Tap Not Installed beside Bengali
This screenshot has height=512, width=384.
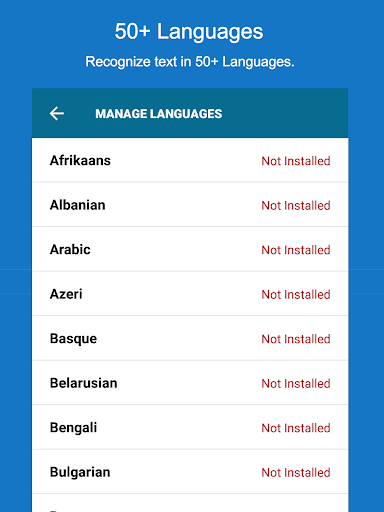click(296, 428)
